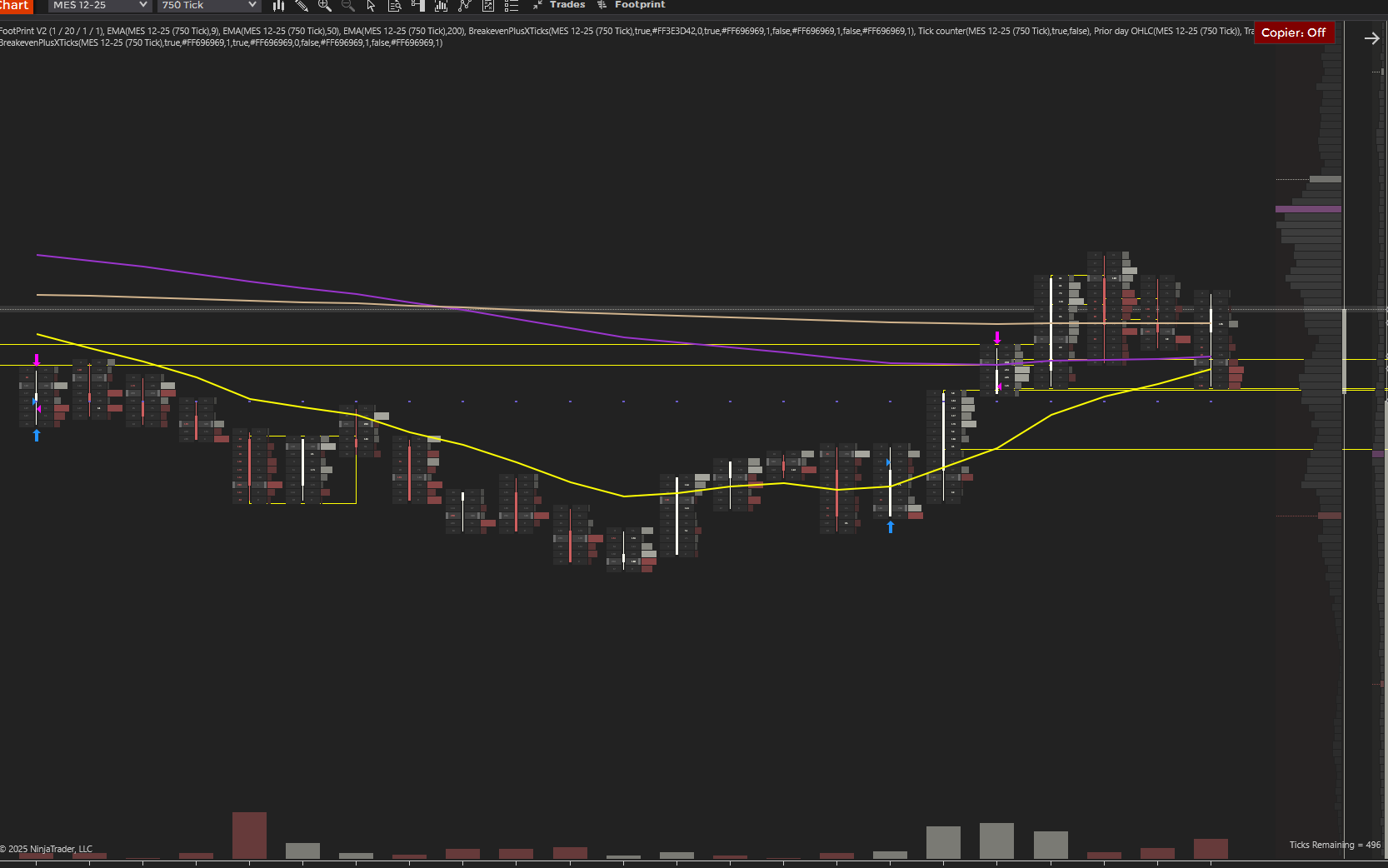
Task: Click the 'EMA(MES 12-25 (750 Tick),200)' label
Action: pyautogui.click(x=404, y=31)
